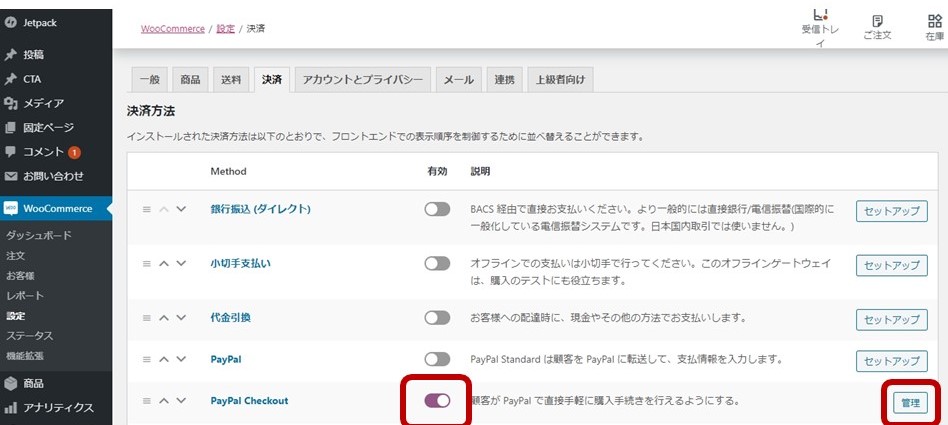Select the 決済 tab

click(x=272, y=80)
